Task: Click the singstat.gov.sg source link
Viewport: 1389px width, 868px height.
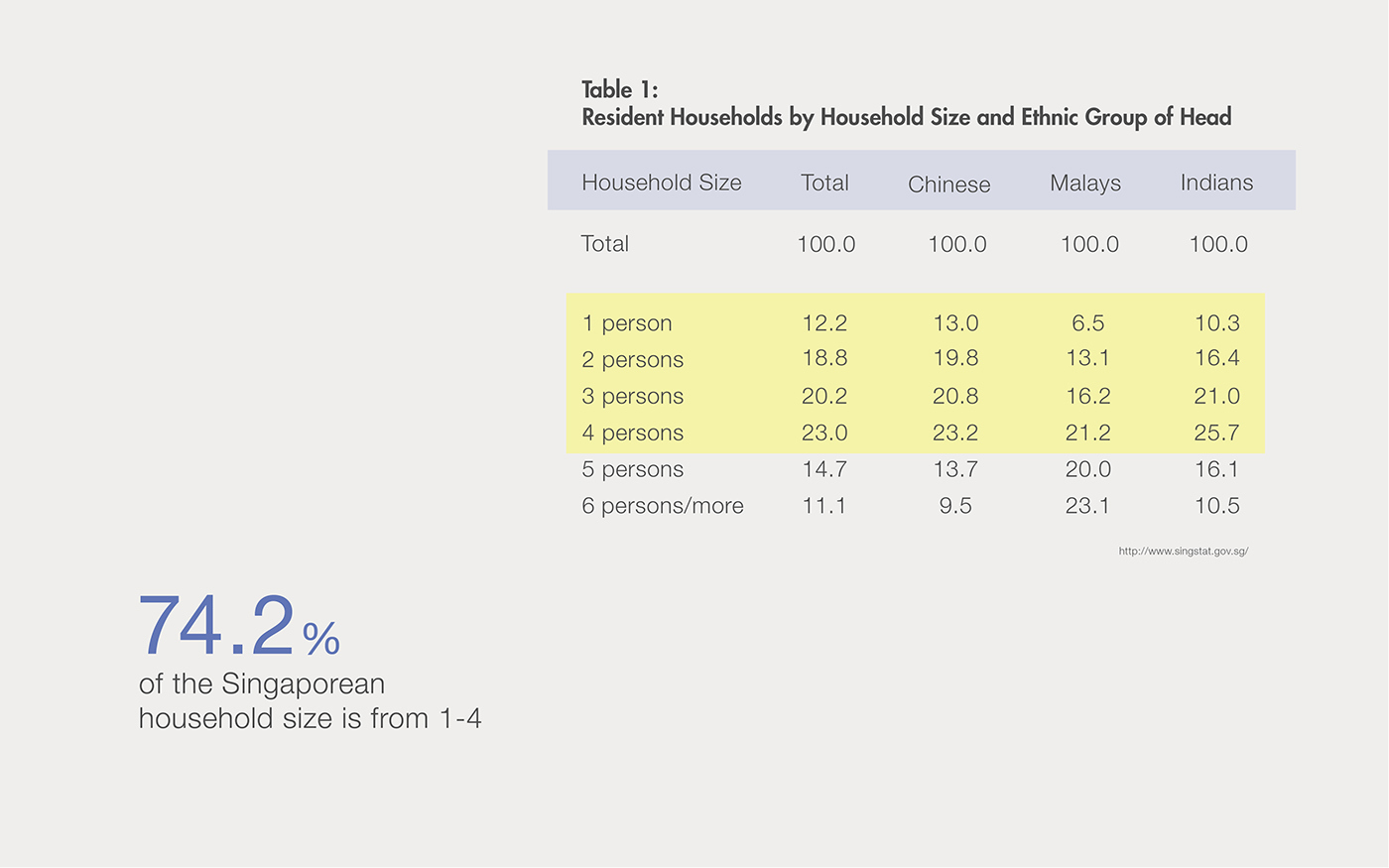Action: (1183, 552)
